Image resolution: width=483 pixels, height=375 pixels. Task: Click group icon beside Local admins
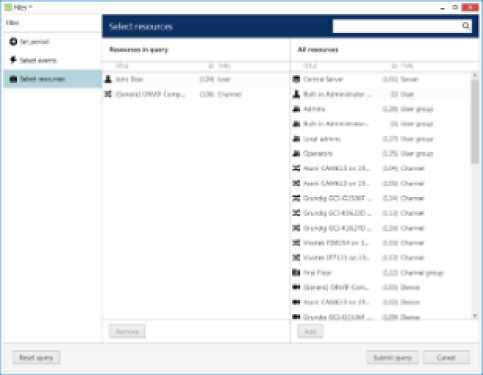296,139
